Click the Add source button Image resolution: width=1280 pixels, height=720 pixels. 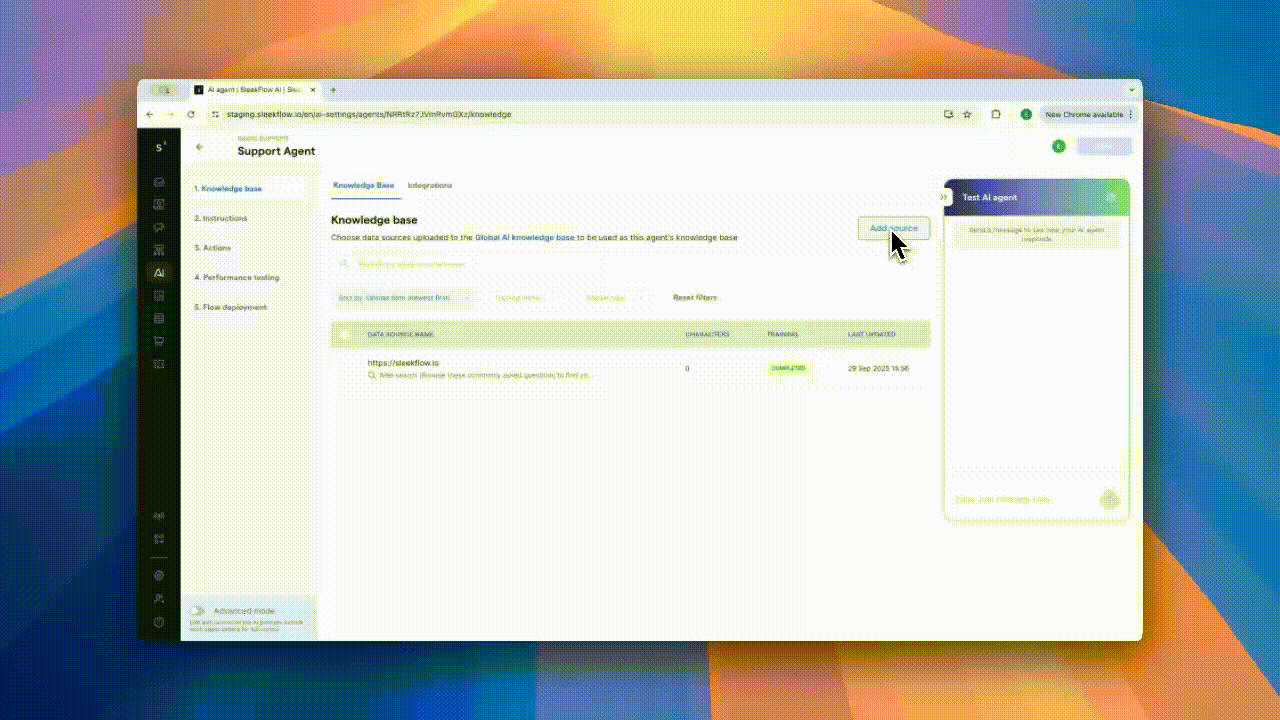(892, 228)
